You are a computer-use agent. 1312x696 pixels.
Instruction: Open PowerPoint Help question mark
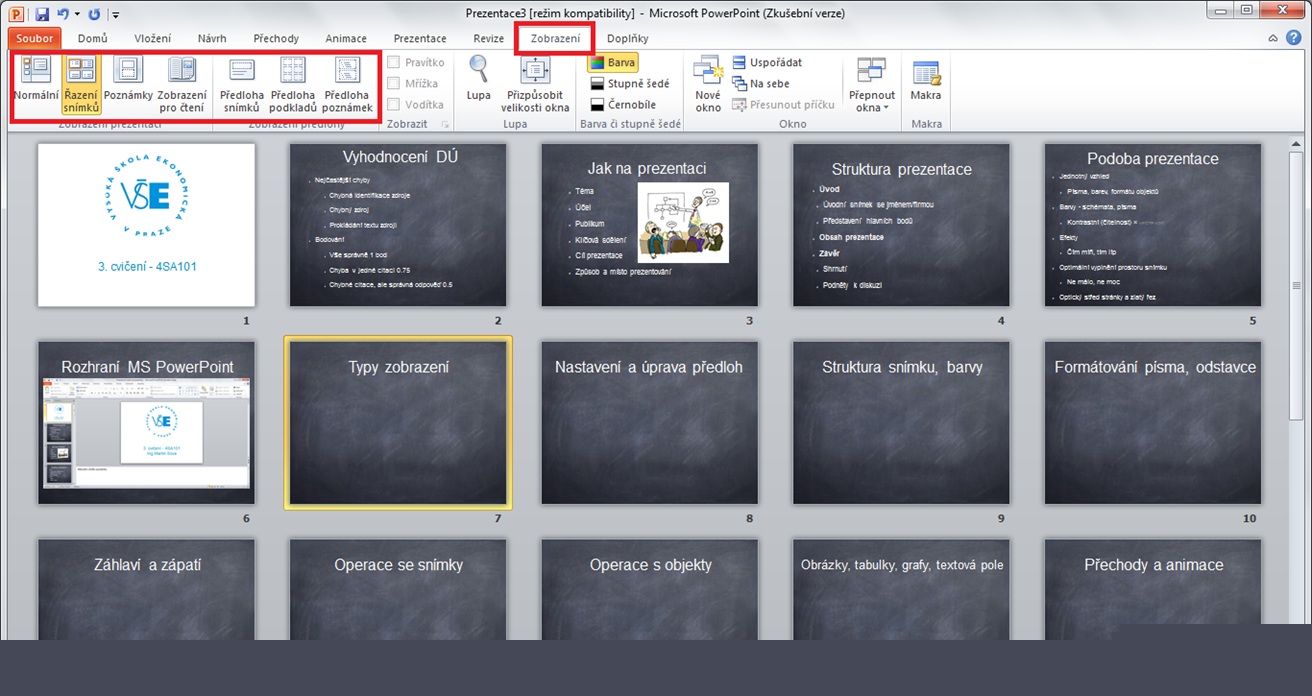[1293, 38]
